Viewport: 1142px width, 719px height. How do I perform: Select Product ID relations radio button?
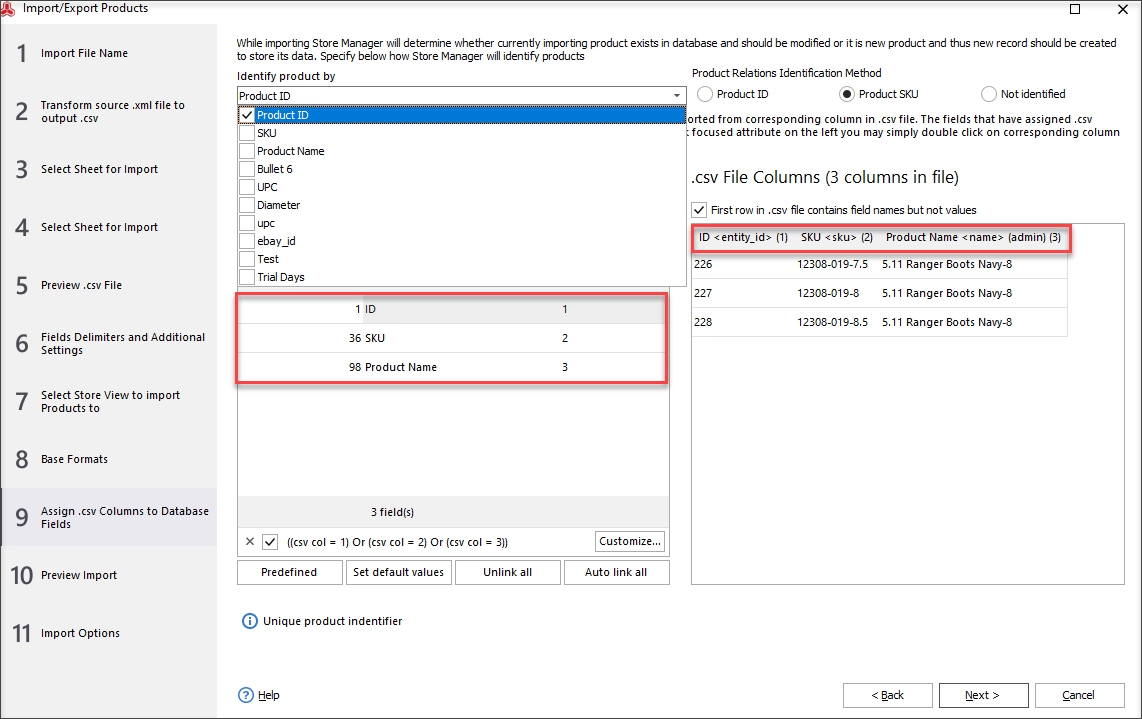[704, 94]
